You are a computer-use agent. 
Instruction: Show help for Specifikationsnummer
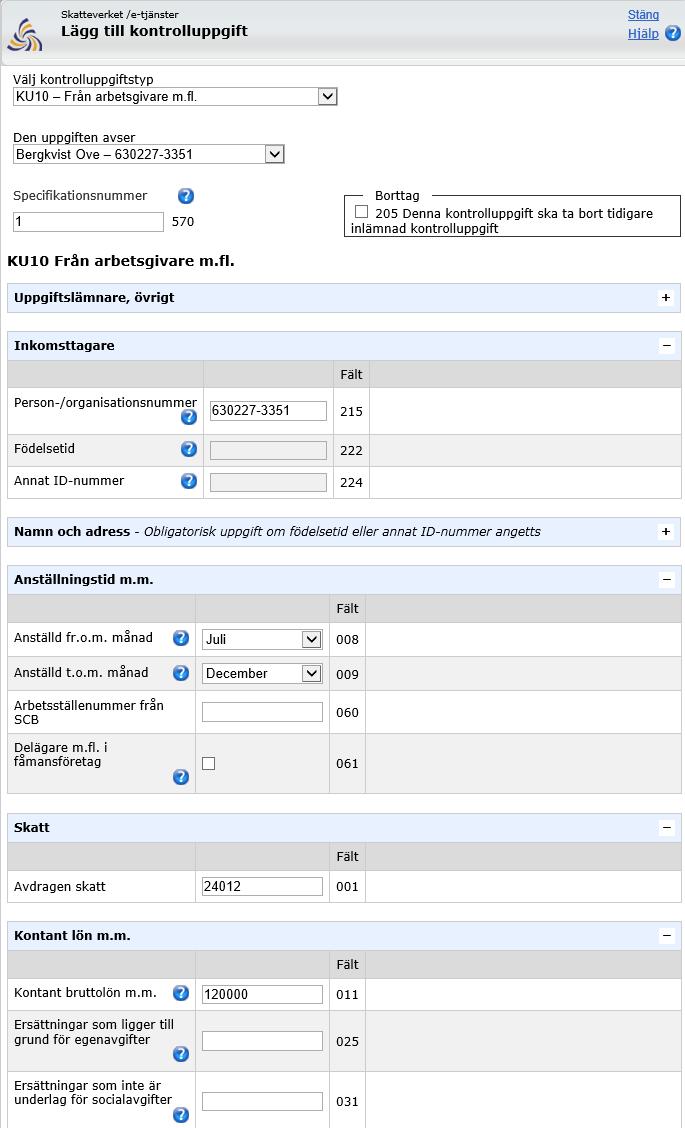(x=186, y=196)
